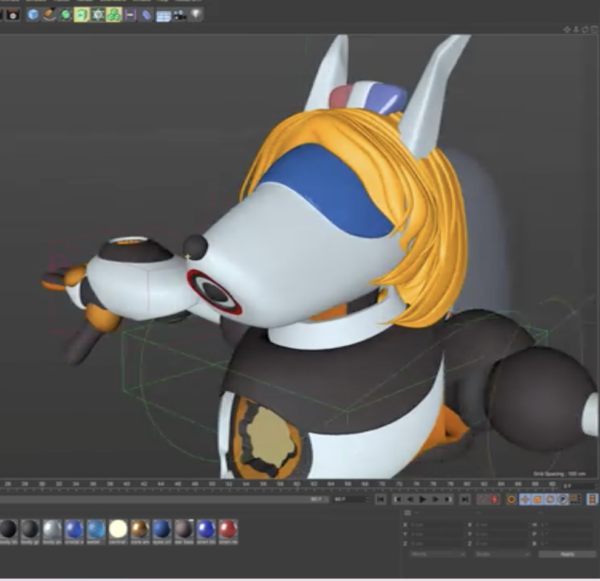Select the red material sphere swatch

(228, 529)
